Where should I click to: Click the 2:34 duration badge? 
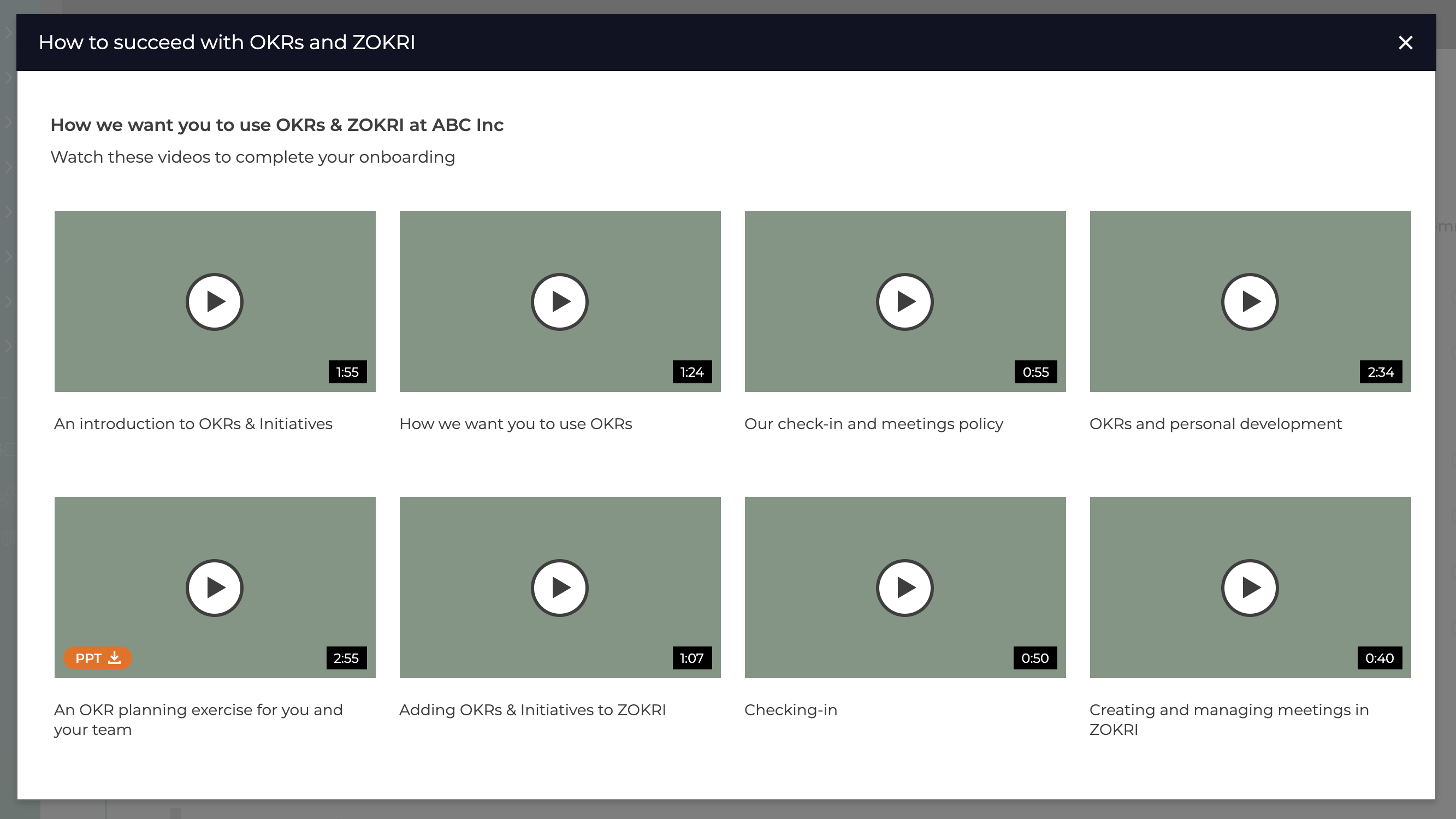click(x=1381, y=372)
